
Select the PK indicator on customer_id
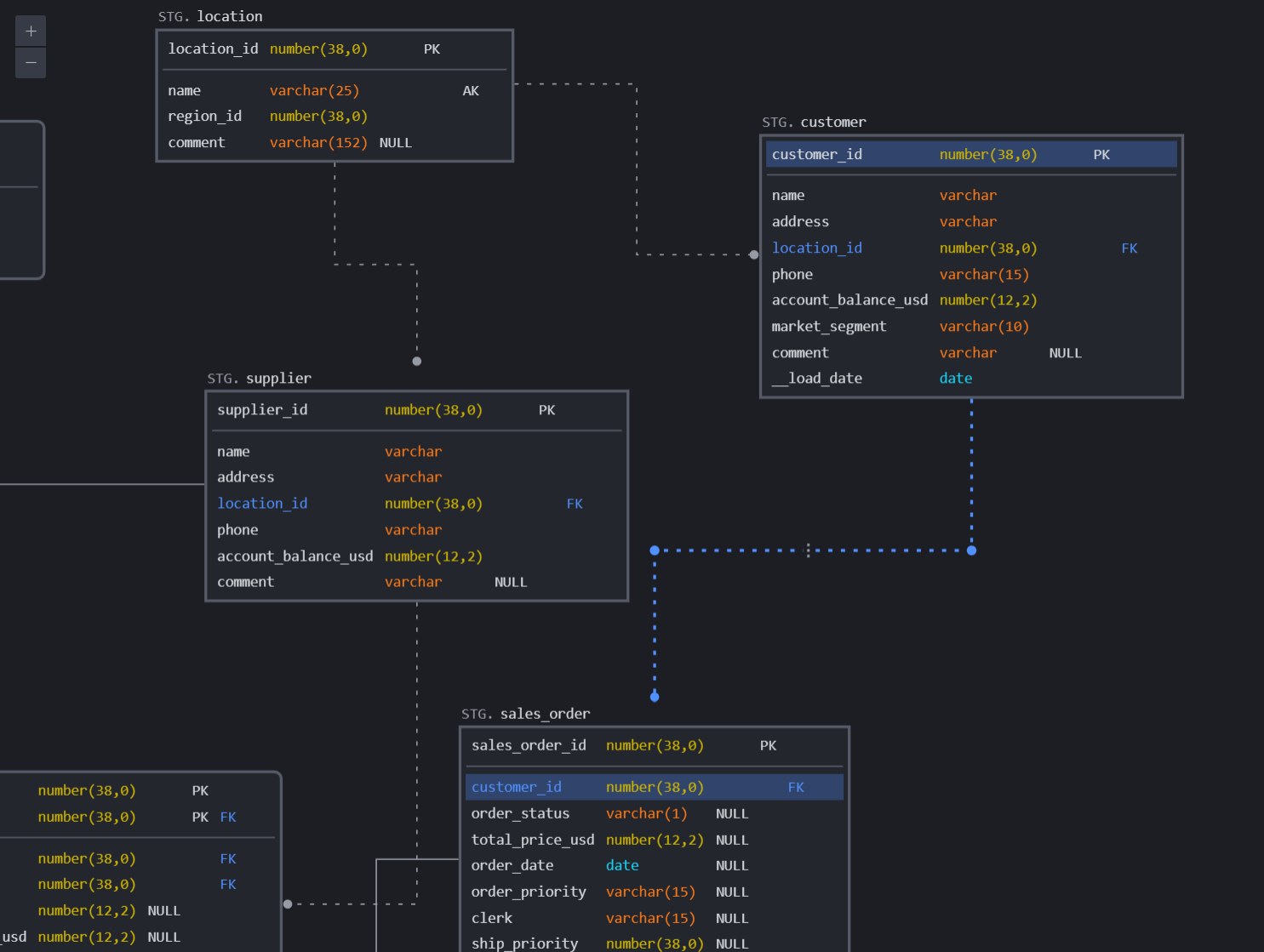[1101, 154]
